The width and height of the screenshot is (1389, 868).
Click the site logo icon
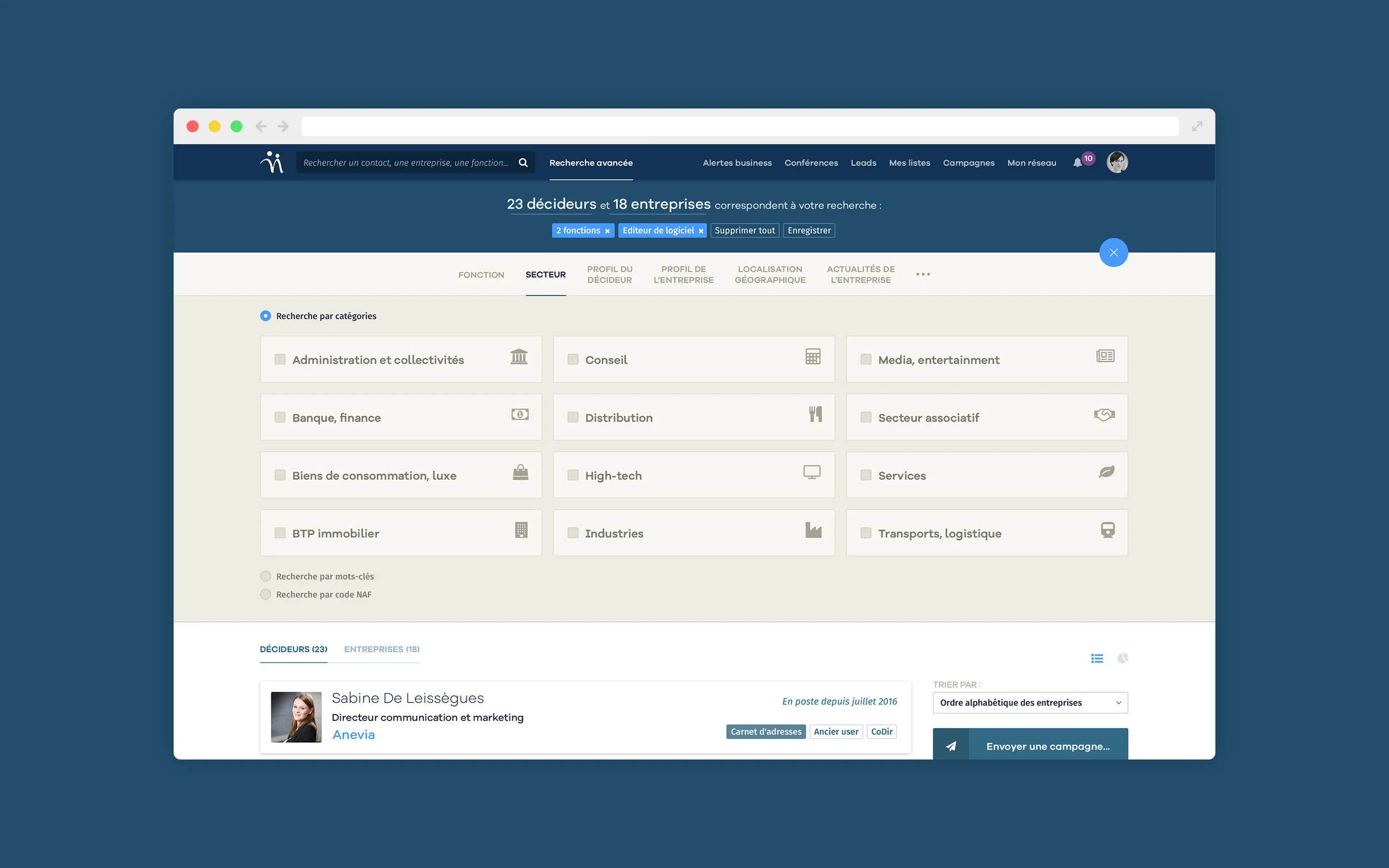click(272, 162)
